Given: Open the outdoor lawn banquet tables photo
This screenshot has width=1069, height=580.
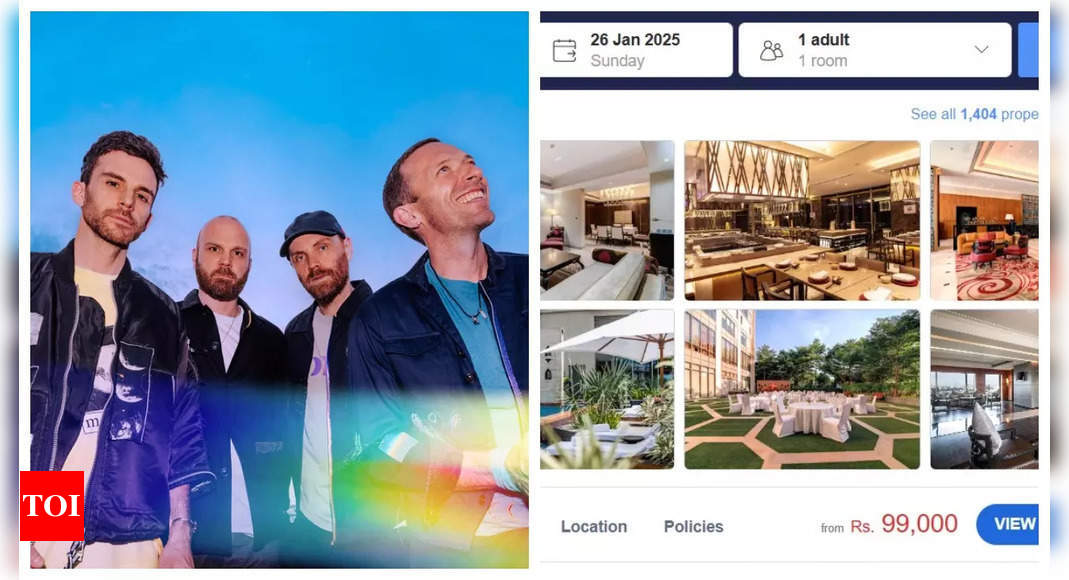Looking at the screenshot, I should pos(802,389).
